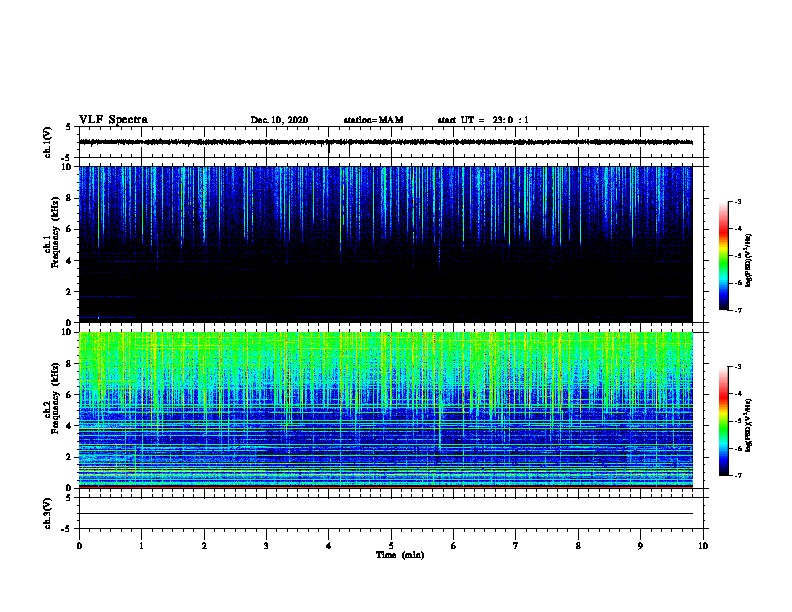Click the "-3" label on ch.1 color scale
This screenshot has width=792, height=612.
coord(737,202)
